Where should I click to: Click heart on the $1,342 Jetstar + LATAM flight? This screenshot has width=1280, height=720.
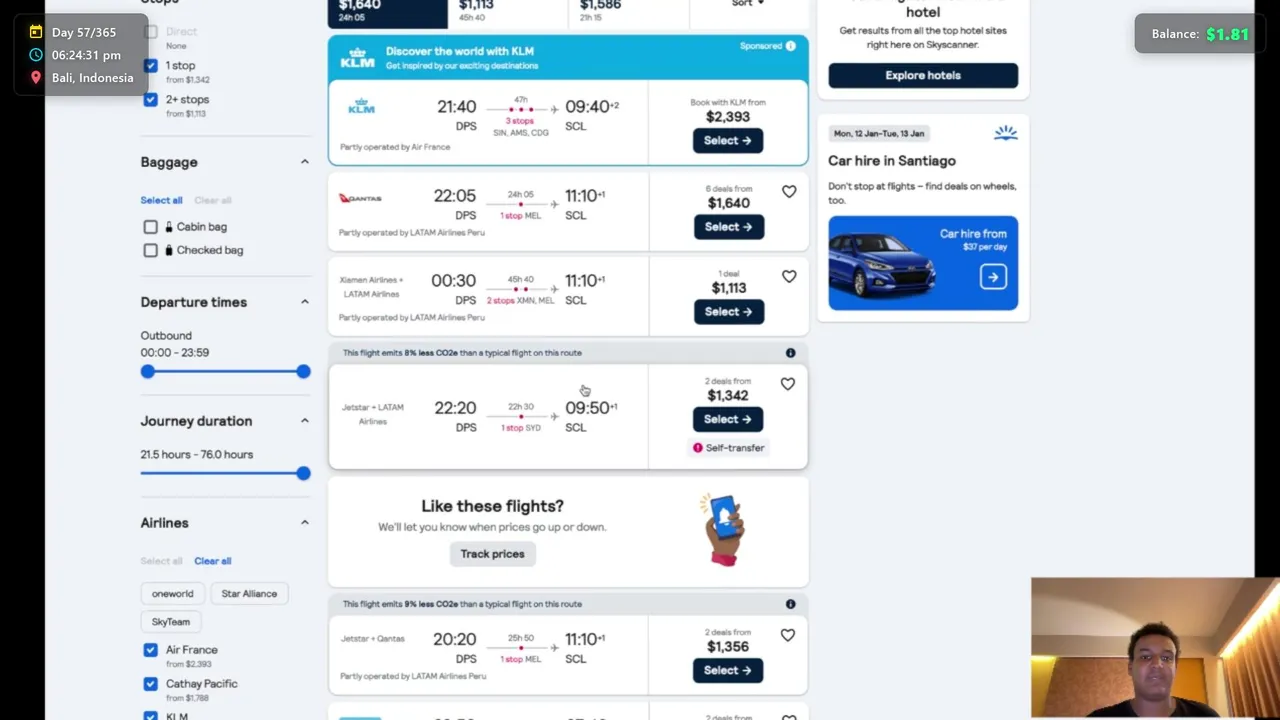coord(788,384)
